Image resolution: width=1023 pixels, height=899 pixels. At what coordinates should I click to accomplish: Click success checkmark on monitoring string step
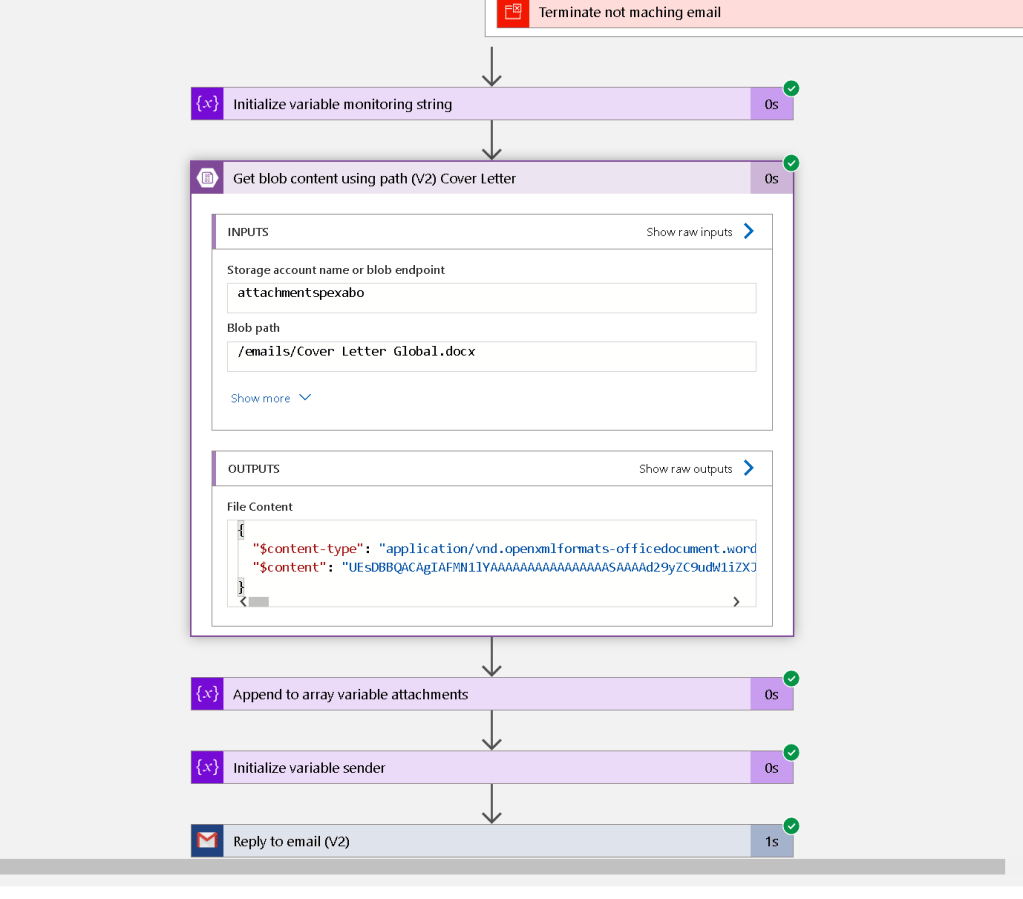pos(791,88)
